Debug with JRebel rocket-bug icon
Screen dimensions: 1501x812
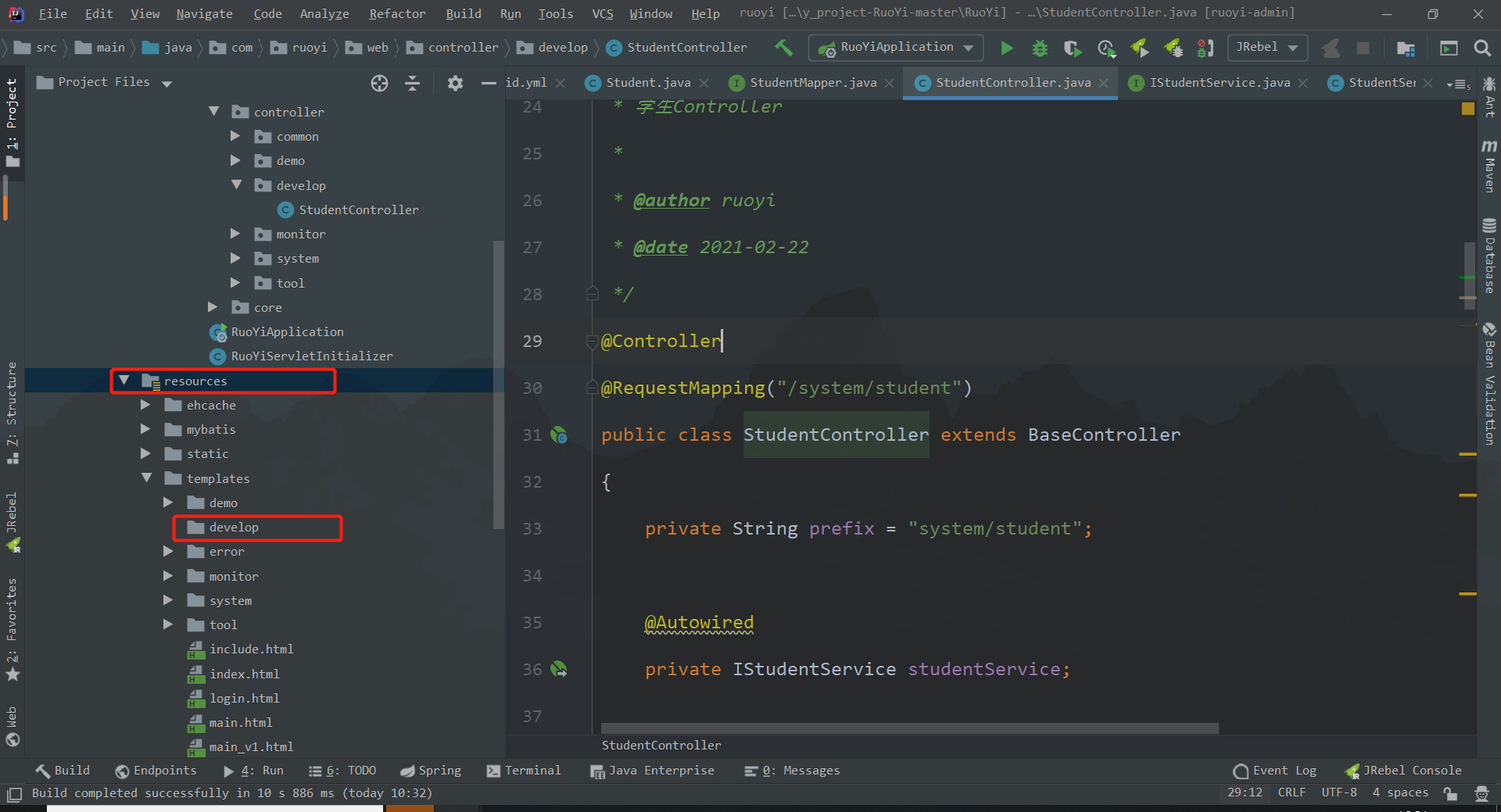pyautogui.click(x=1173, y=48)
